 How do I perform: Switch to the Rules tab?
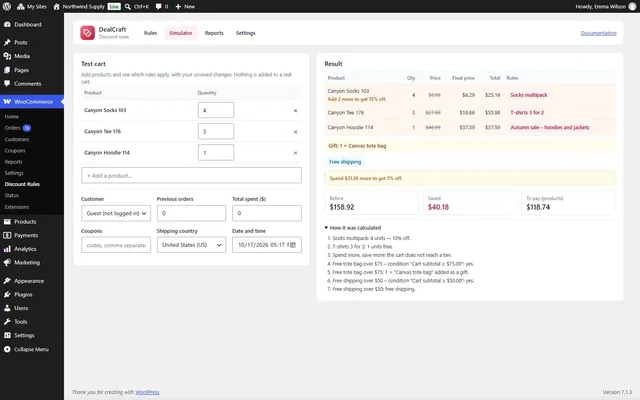[150, 33]
